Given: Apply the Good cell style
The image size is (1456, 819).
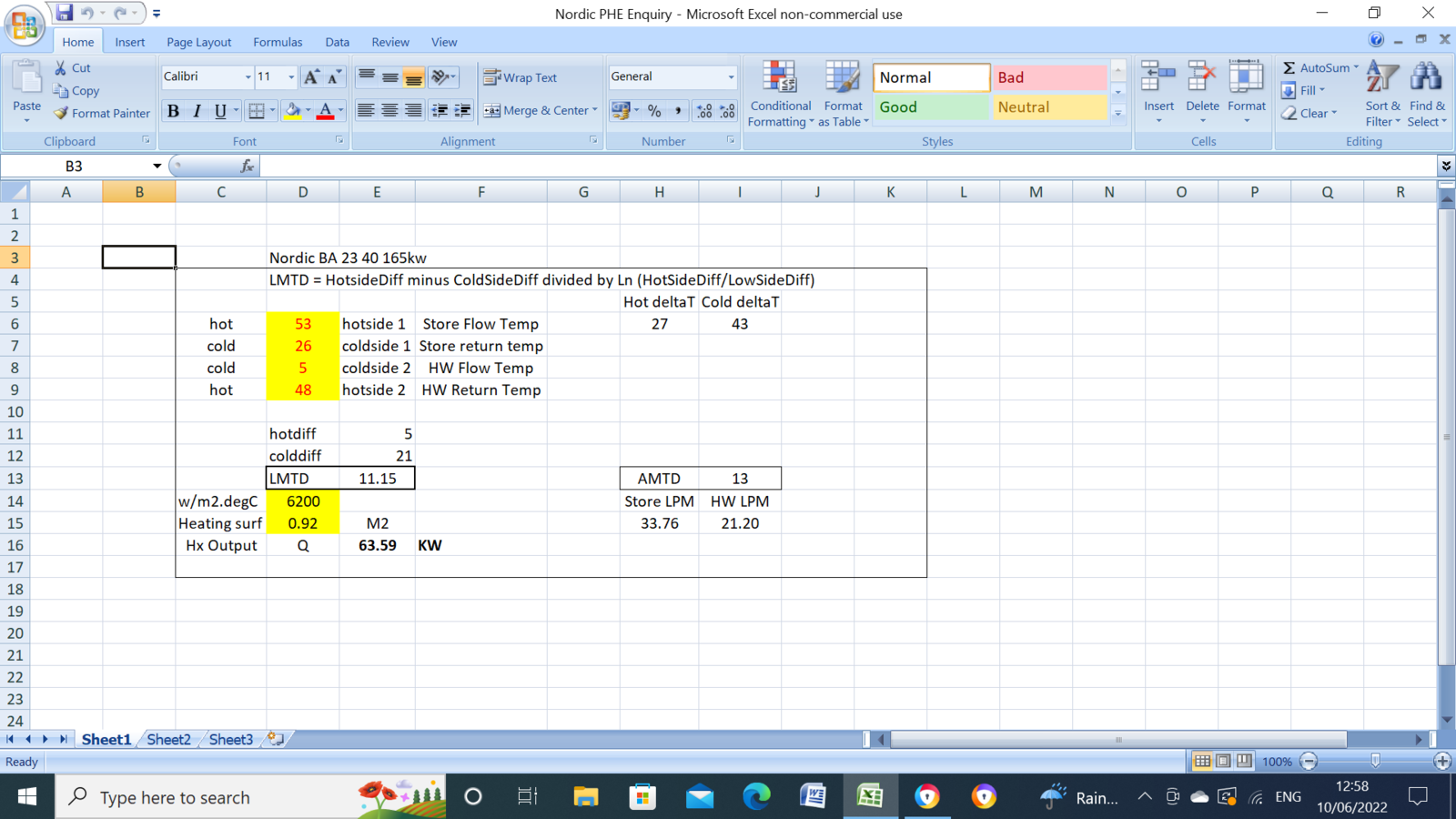Looking at the screenshot, I should click(930, 107).
